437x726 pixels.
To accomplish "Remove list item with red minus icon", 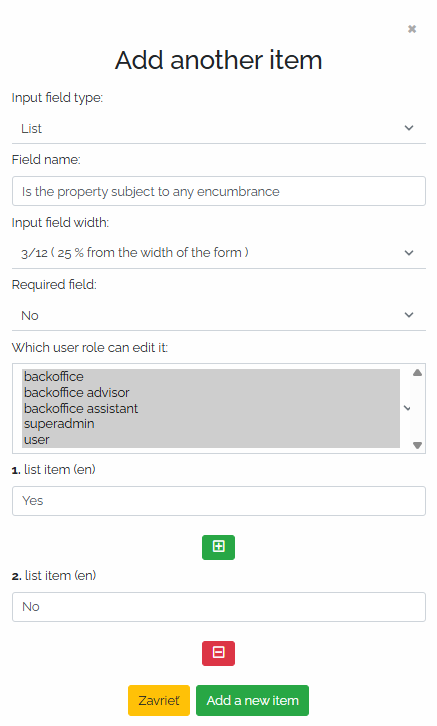I will (218, 653).
